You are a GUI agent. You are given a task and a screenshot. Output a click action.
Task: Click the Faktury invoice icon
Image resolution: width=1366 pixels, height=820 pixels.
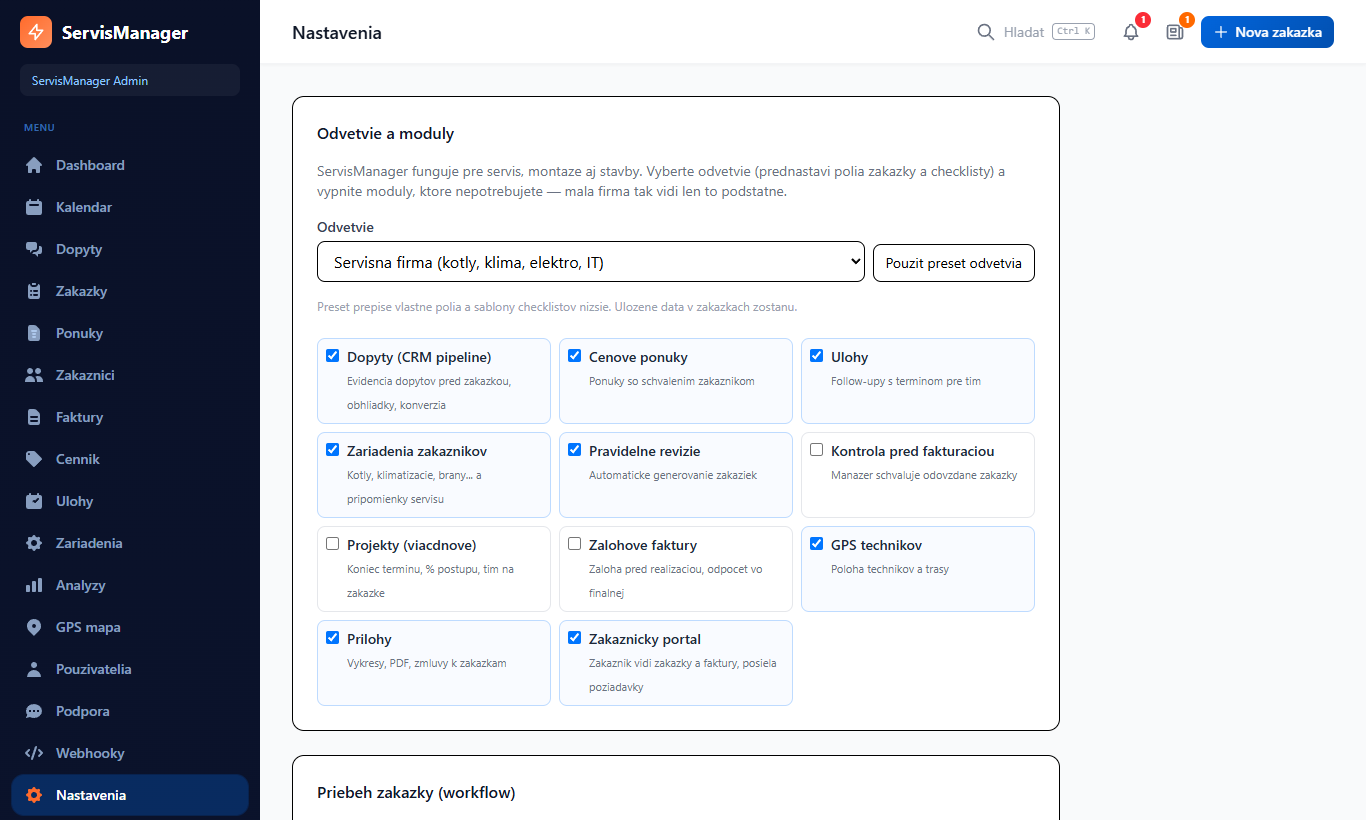(x=34, y=417)
